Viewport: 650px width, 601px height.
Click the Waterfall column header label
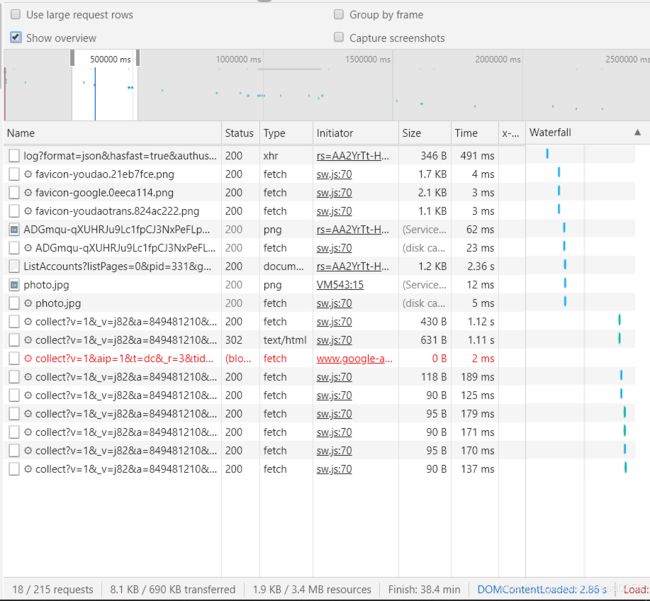[550, 133]
